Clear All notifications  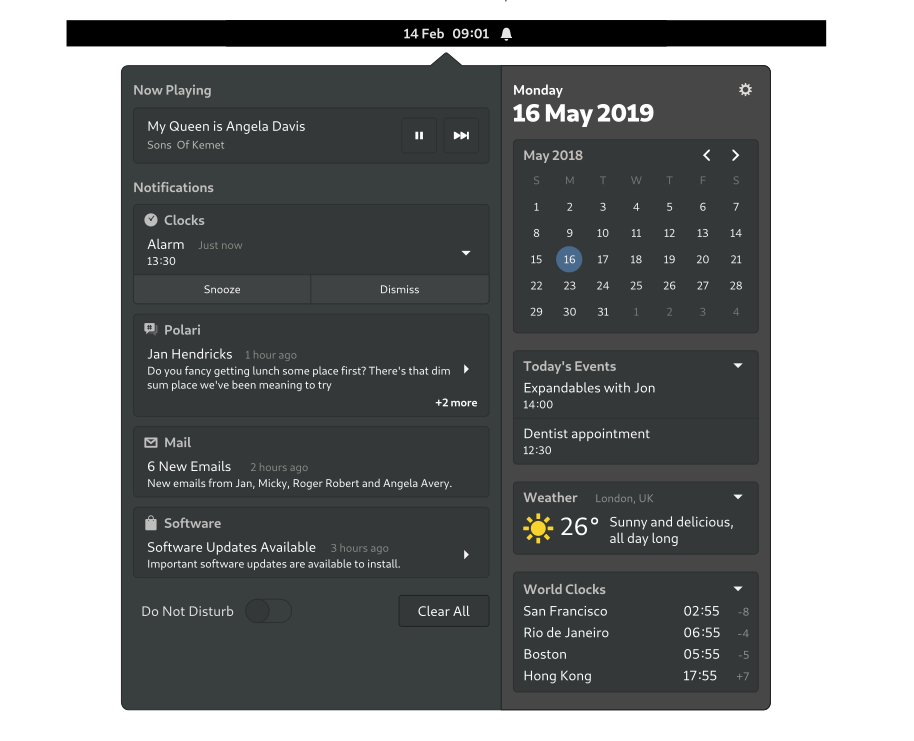[443, 611]
